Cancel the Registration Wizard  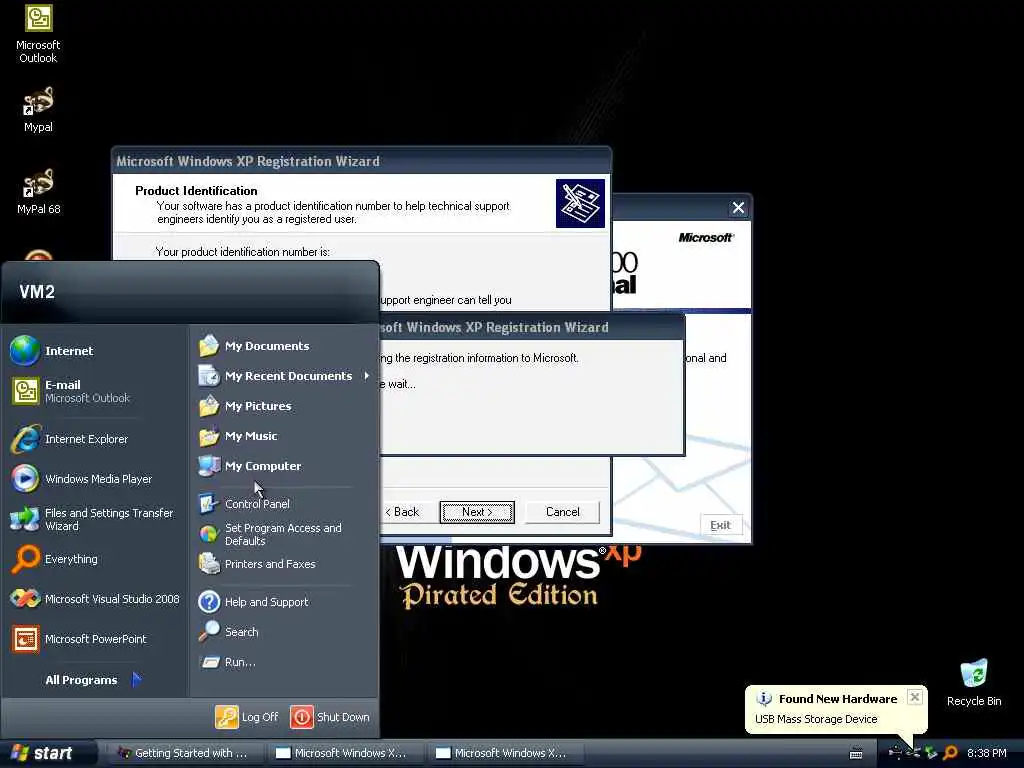click(562, 512)
